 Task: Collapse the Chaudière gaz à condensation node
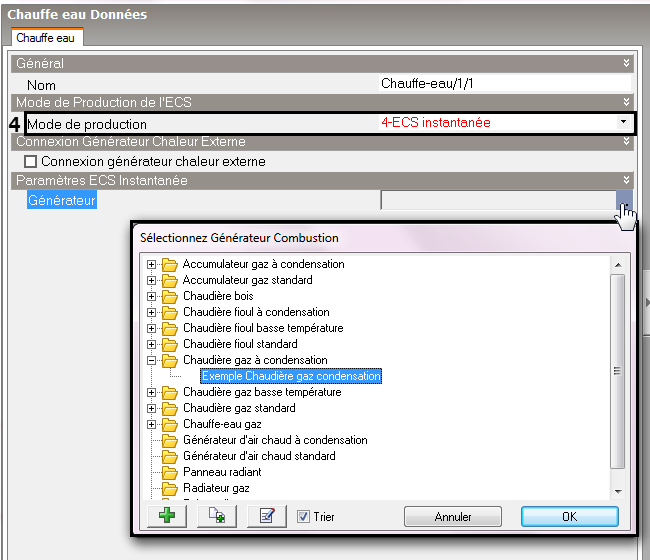[x=152, y=360]
